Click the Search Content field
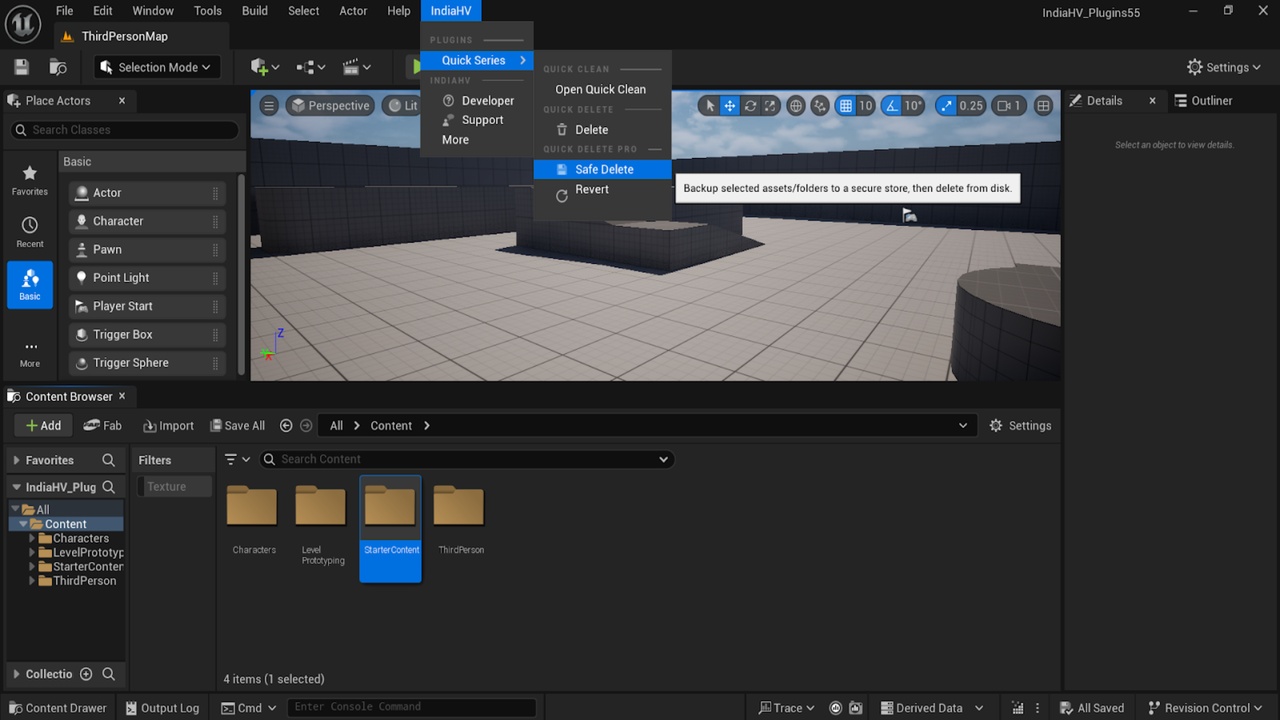Screen dimensions: 1280x720 point(466,459)
